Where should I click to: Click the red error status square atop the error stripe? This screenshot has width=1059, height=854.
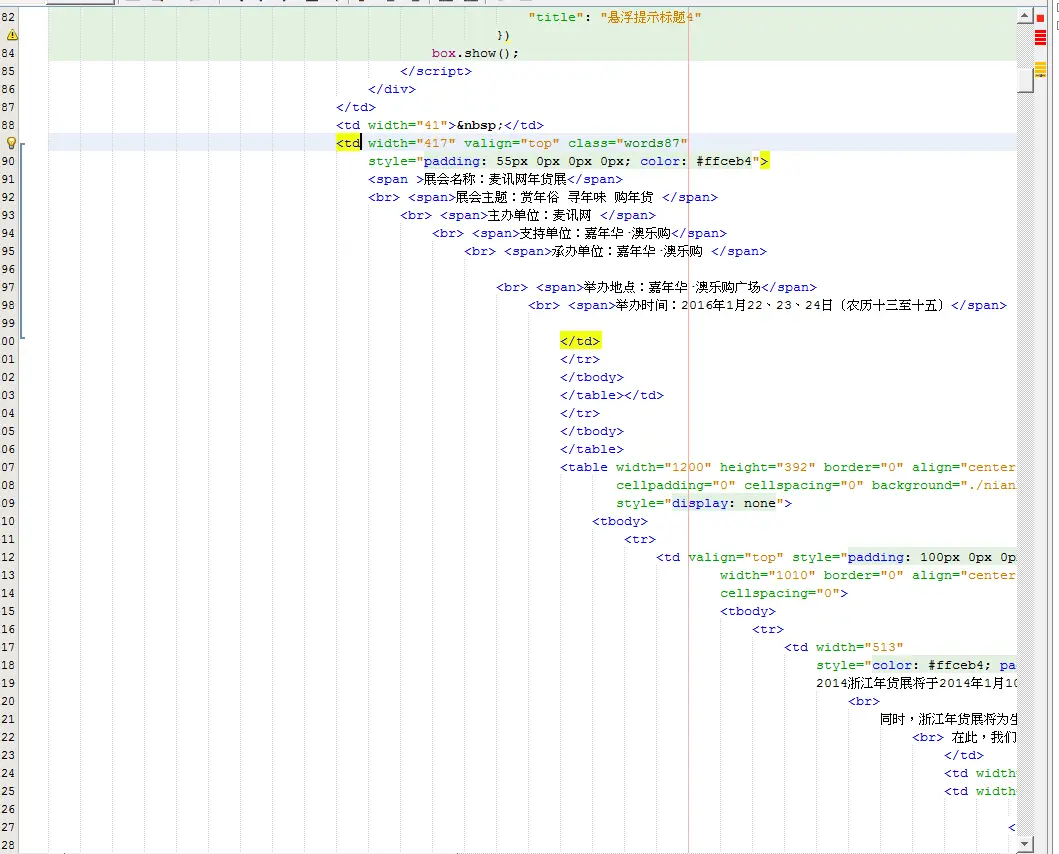click(x=1041, y=18)
